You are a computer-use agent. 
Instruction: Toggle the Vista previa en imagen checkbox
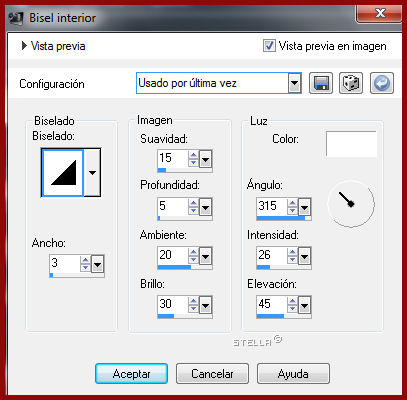(x=269, y=46)
